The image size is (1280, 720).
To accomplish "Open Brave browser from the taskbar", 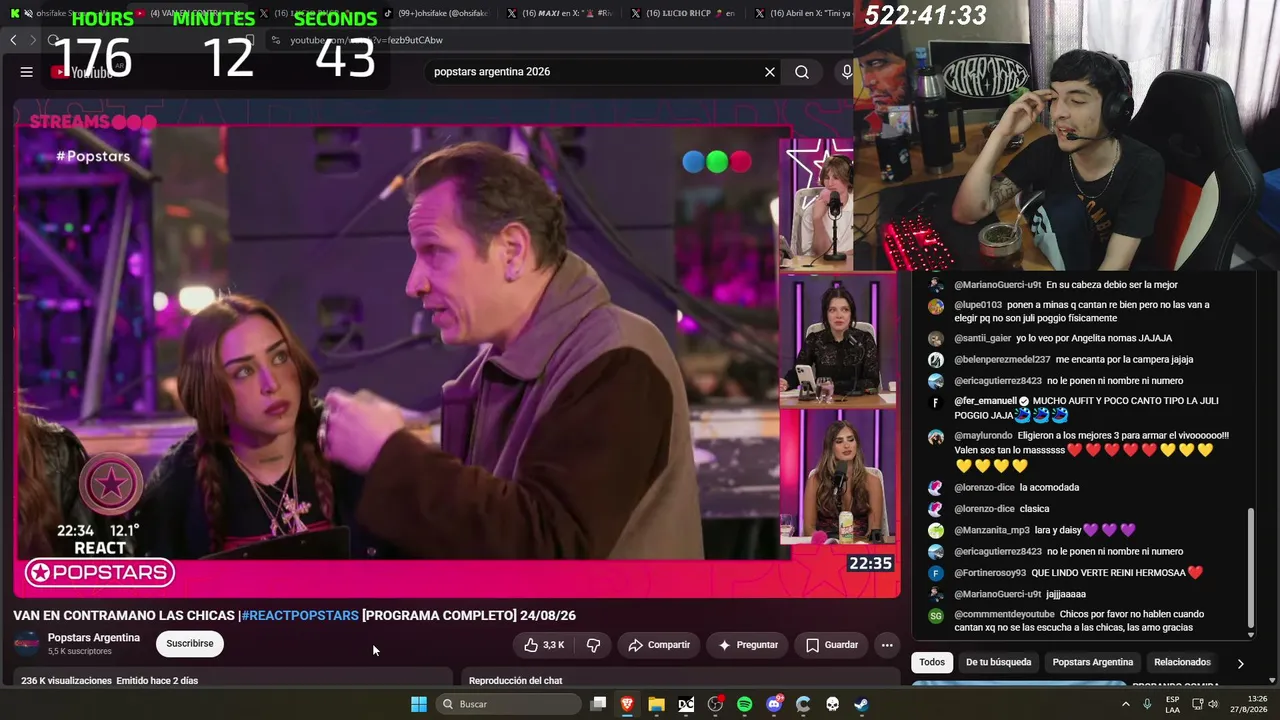I will [x=627, y=704].
